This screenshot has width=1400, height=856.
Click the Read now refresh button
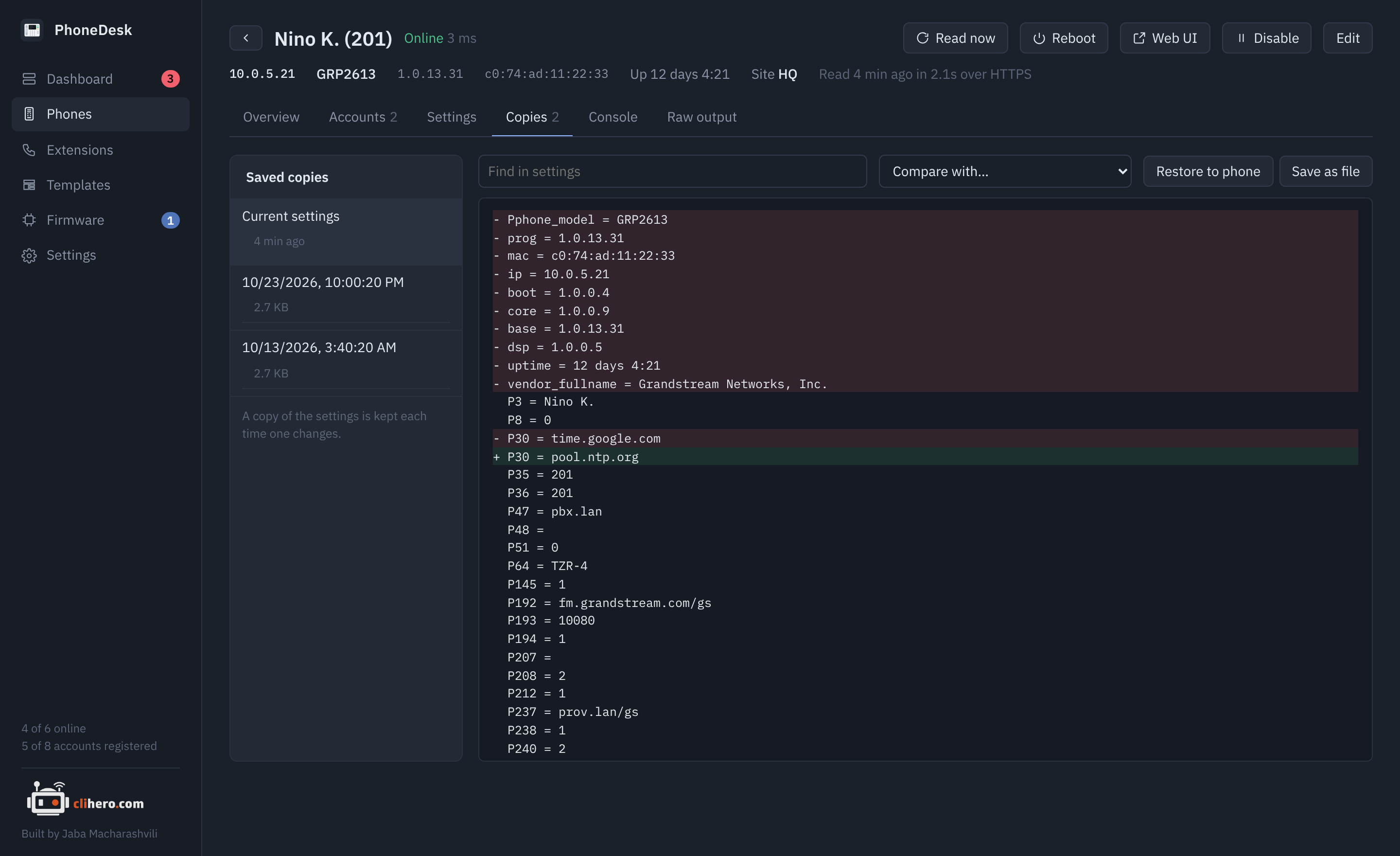[955, 38]
